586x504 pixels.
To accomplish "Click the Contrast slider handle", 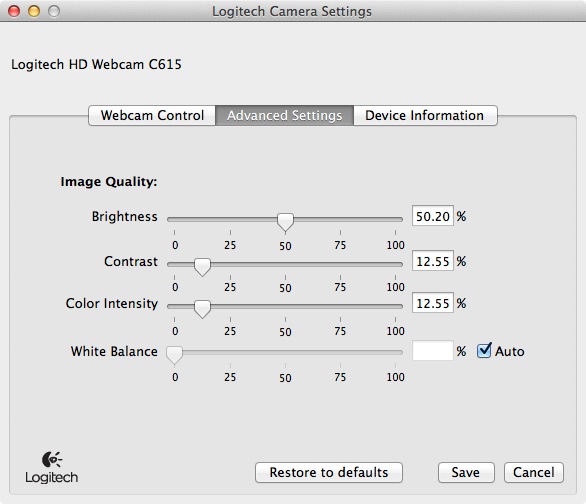I will click(202, 267).
